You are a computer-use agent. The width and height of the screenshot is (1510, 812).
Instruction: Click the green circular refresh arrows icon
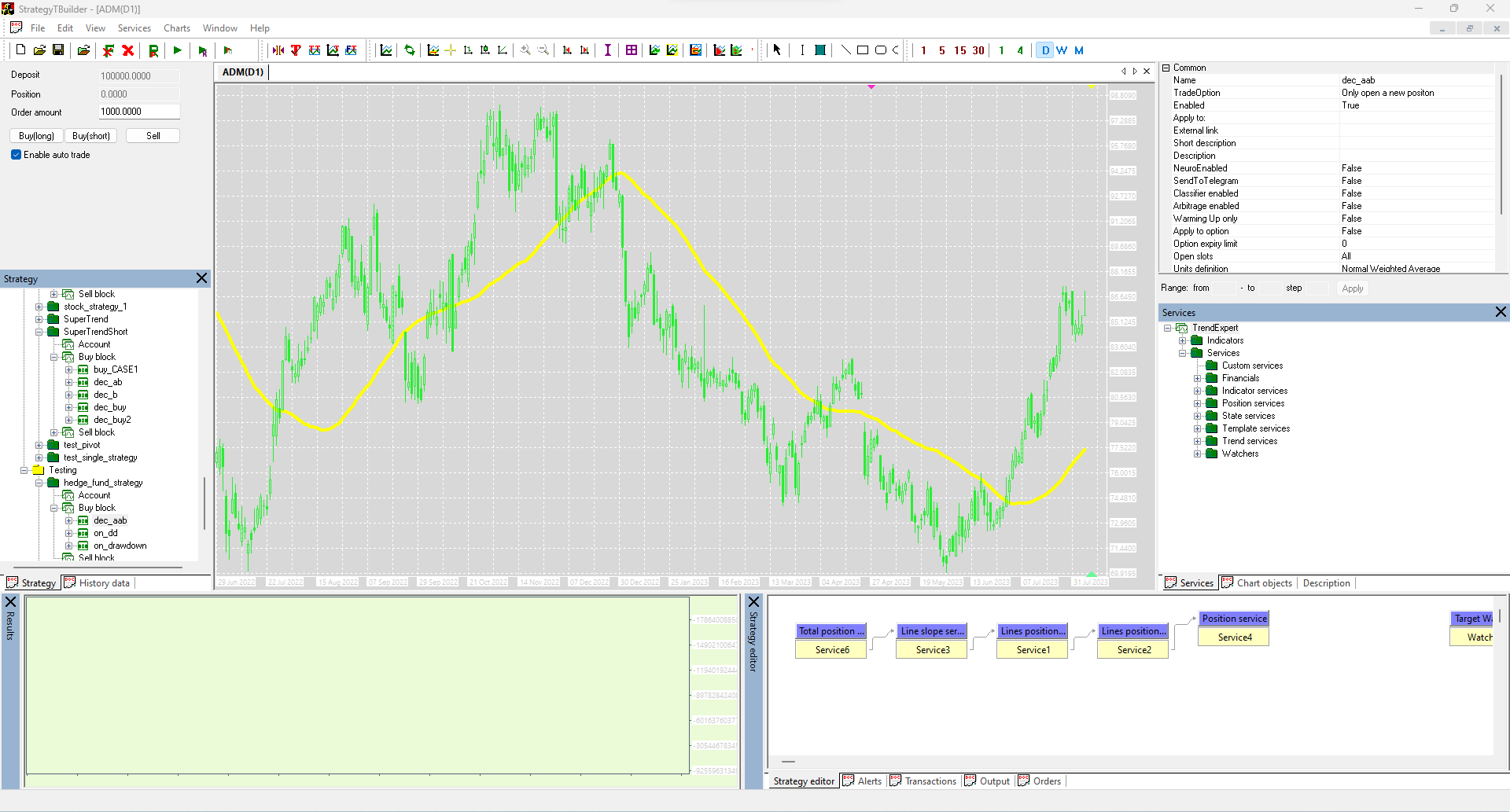pyautogui.click(x=409, y=50)
